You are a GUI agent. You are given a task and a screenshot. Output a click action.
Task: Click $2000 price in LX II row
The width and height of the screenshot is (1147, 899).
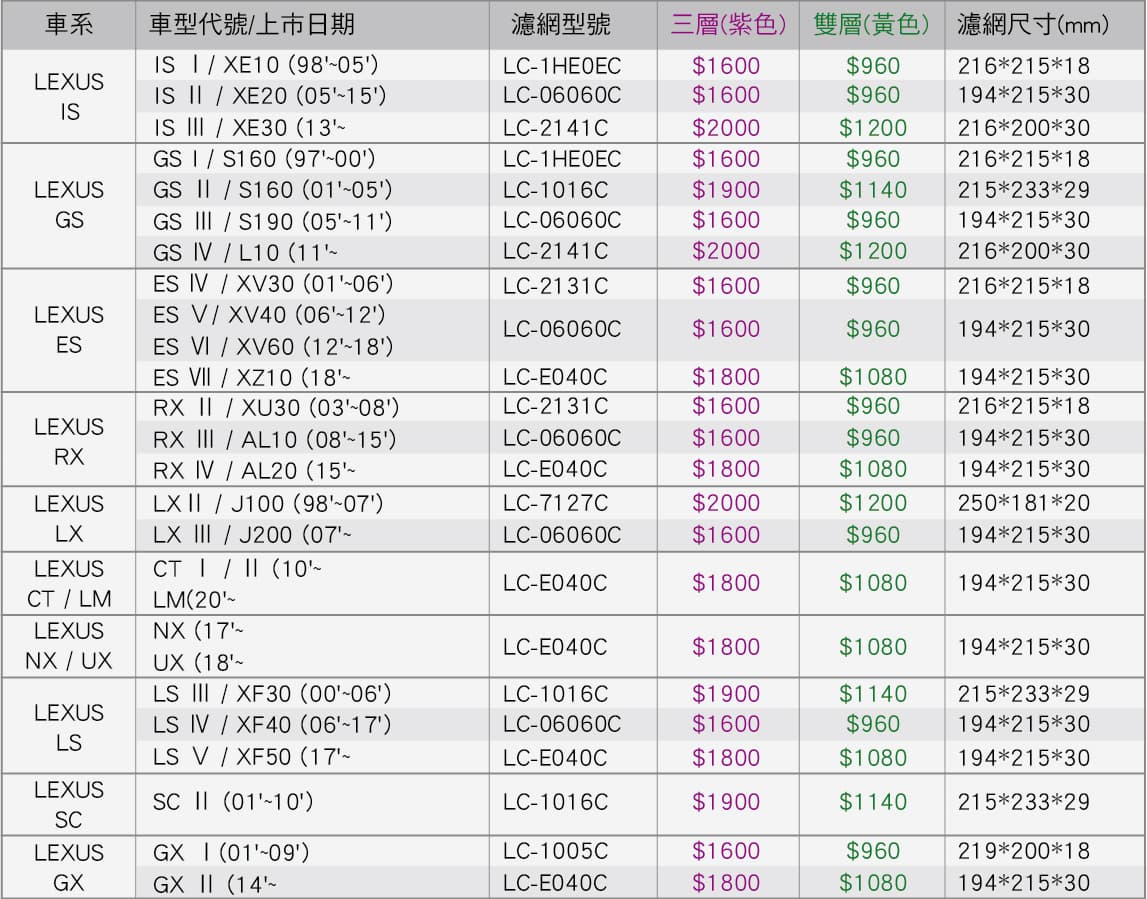[x=726, y=503]
